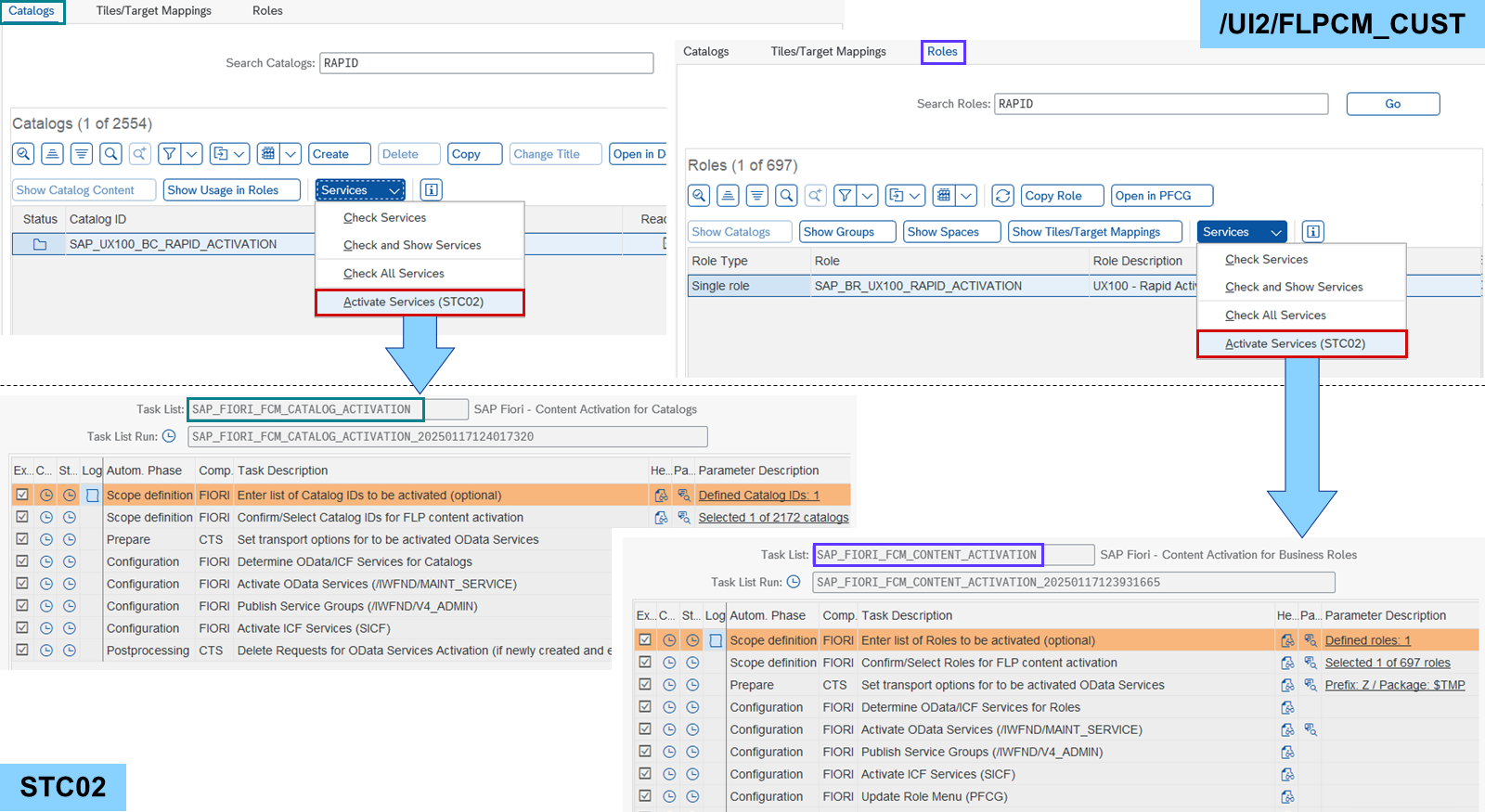Viewport: 1485px width, 812px height.
Task: Expand the filter dropdown arrow in the Roles toolbar
Action: click(x=867, y=196)
